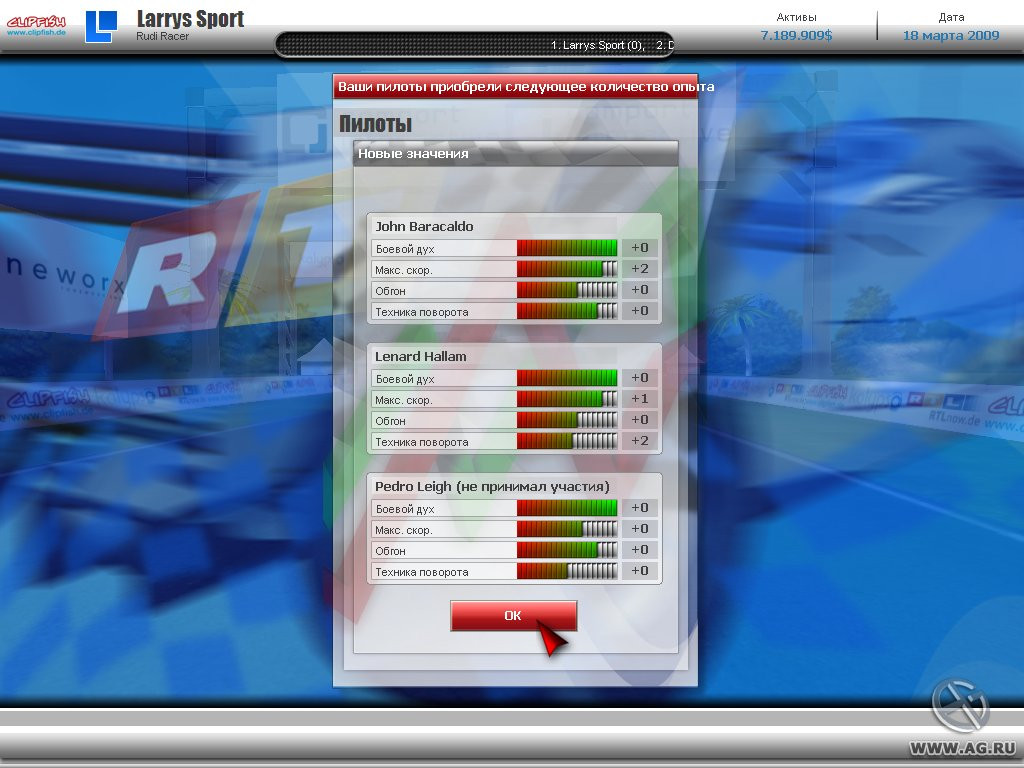Click Pedro Leigh's Боевой дух bar
Image resolution: width=1024 pixels, height=768 pixels.
coord(567,508)
